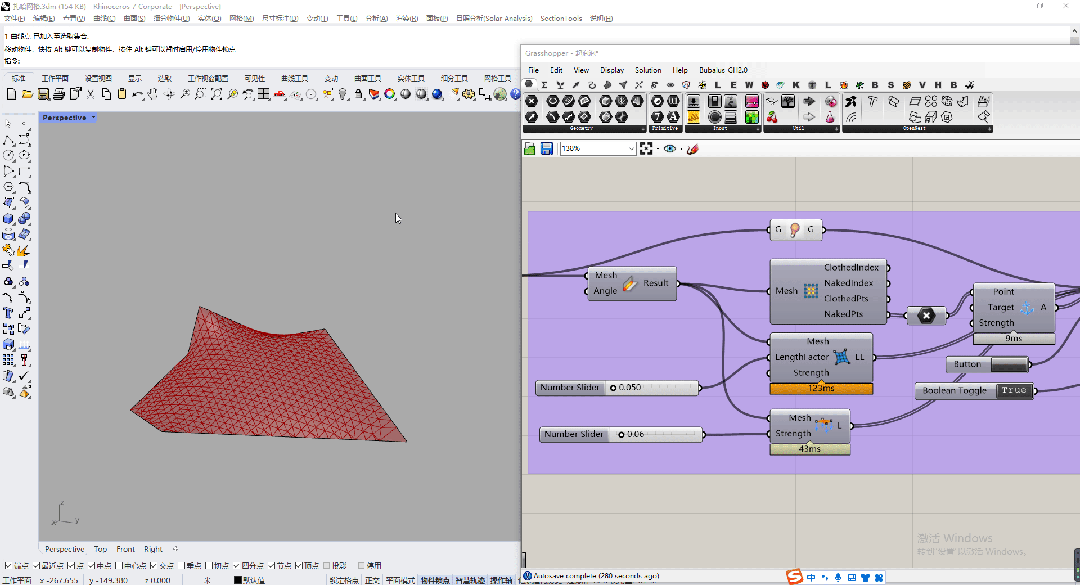This screenshot has height=585, width=1080.
Task: Click the Cut scissors icon in Rhino
Action: [x=90, y=94]
